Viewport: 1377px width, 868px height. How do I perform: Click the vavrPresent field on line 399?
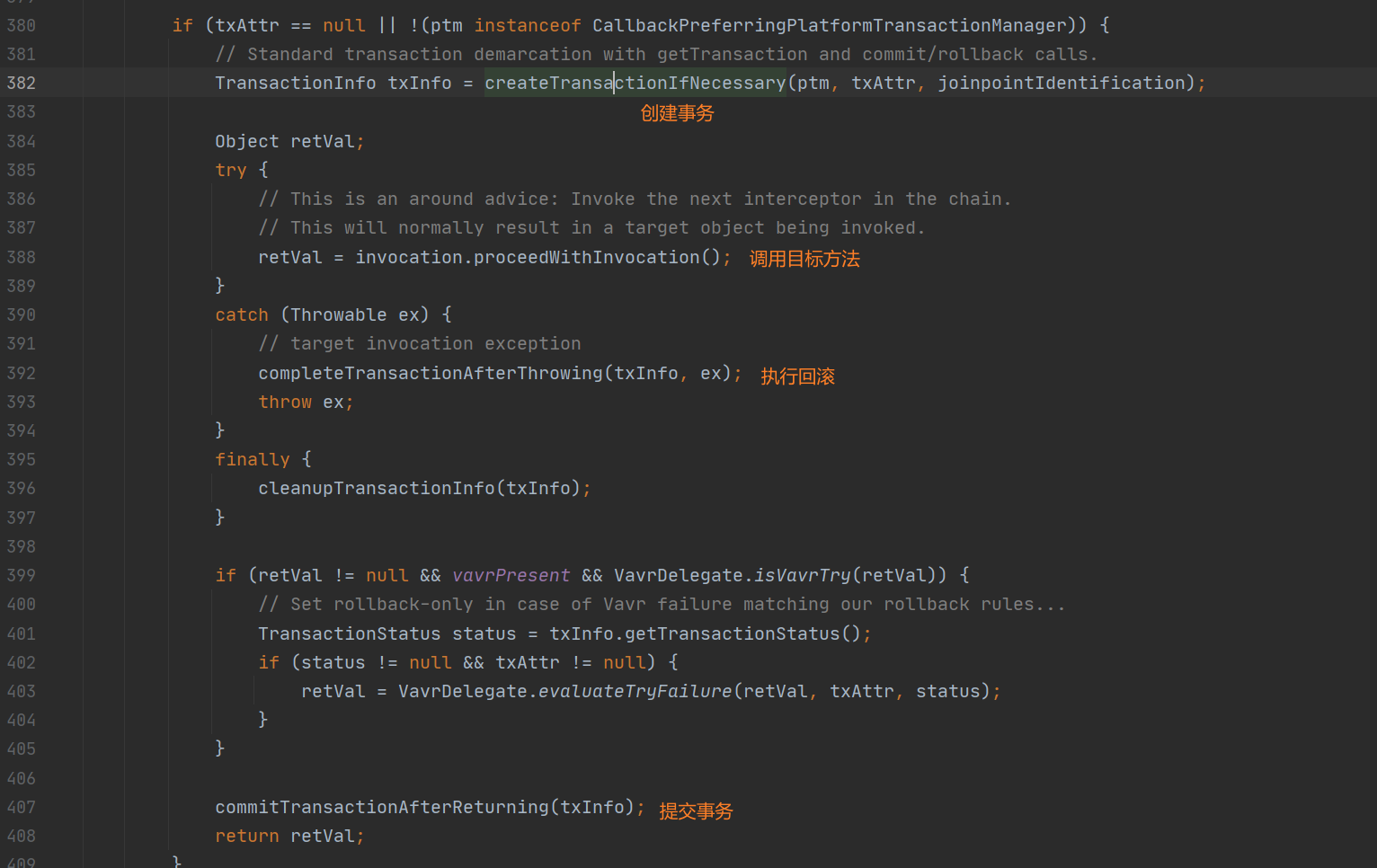point(511,575)
